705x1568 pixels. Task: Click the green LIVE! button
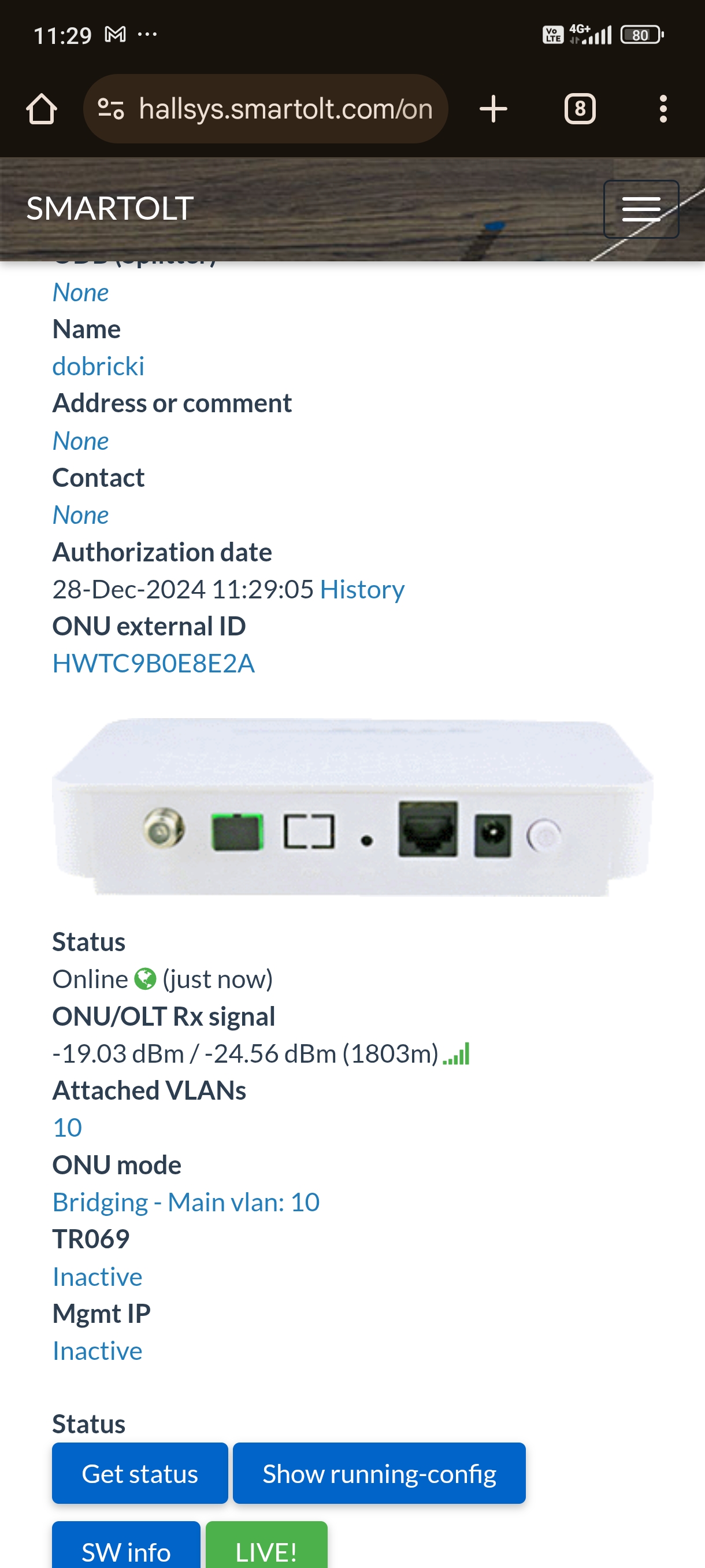tap(266, 1545)
